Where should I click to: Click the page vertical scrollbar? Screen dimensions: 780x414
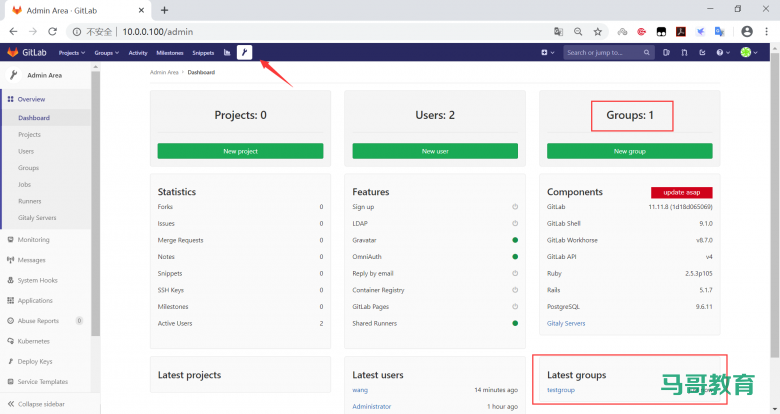click(775, 205)
